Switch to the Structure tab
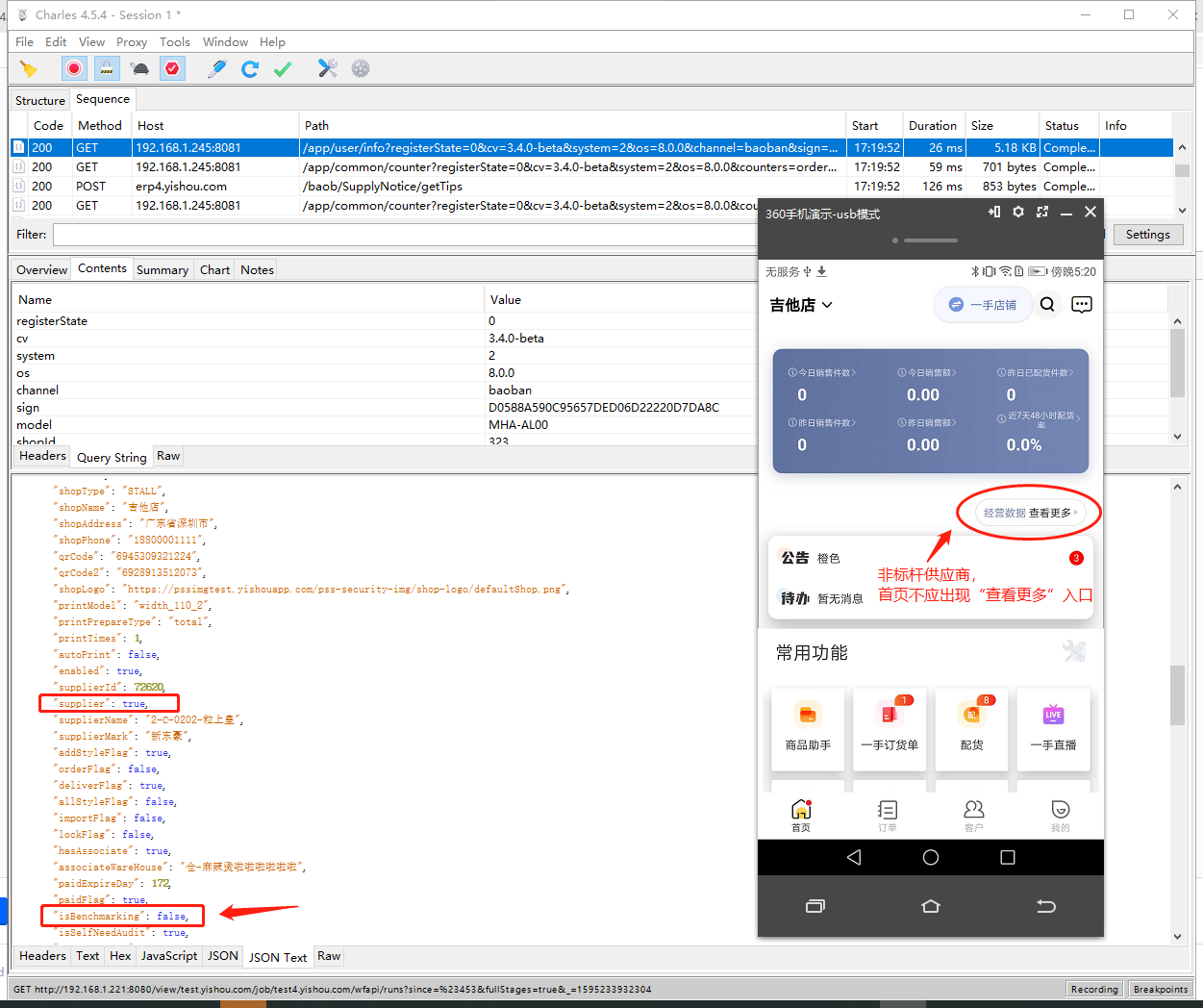This screenshot has width=1203, height=1008. (40, 100)
